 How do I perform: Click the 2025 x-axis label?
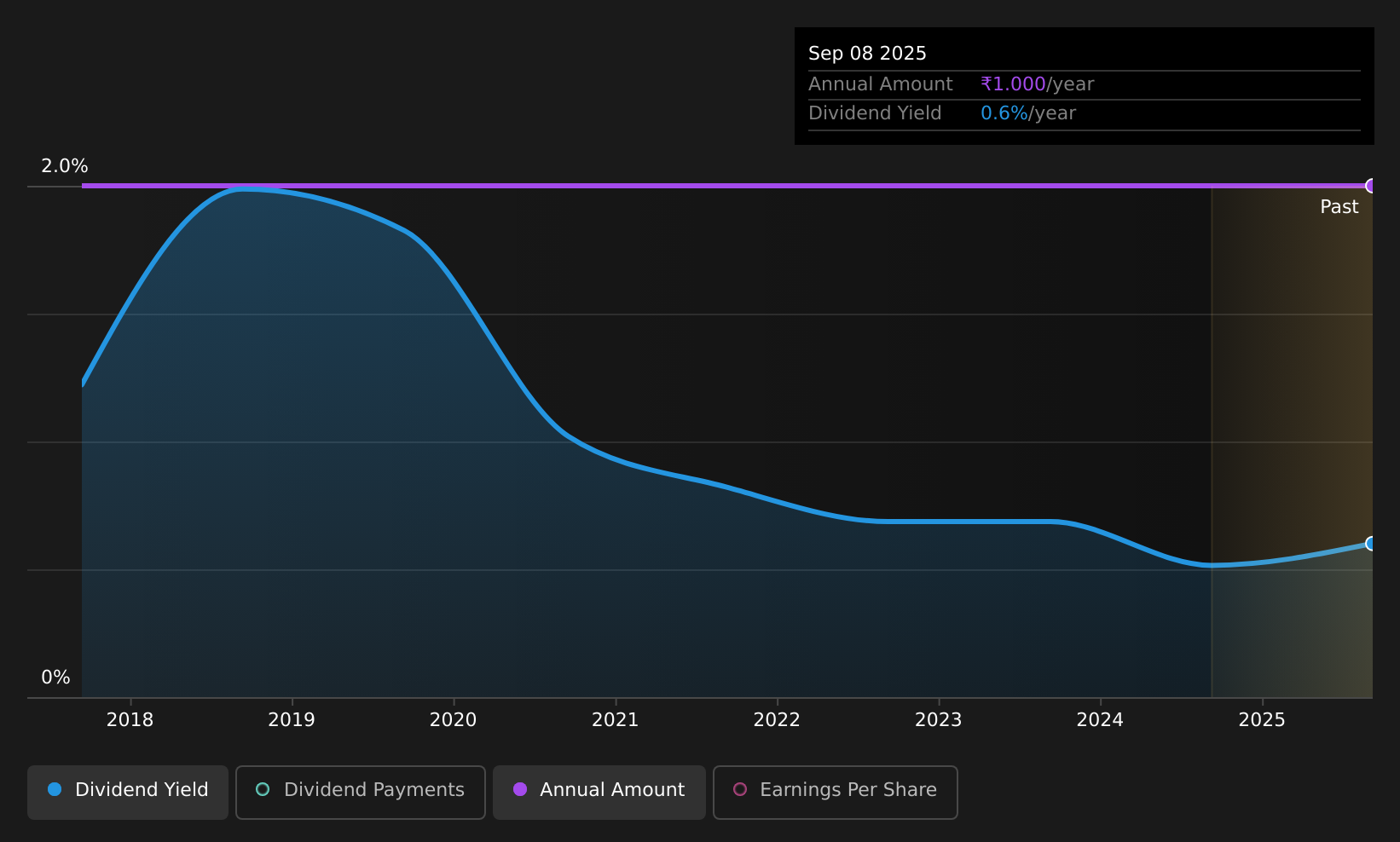(x=1262, y=720)
